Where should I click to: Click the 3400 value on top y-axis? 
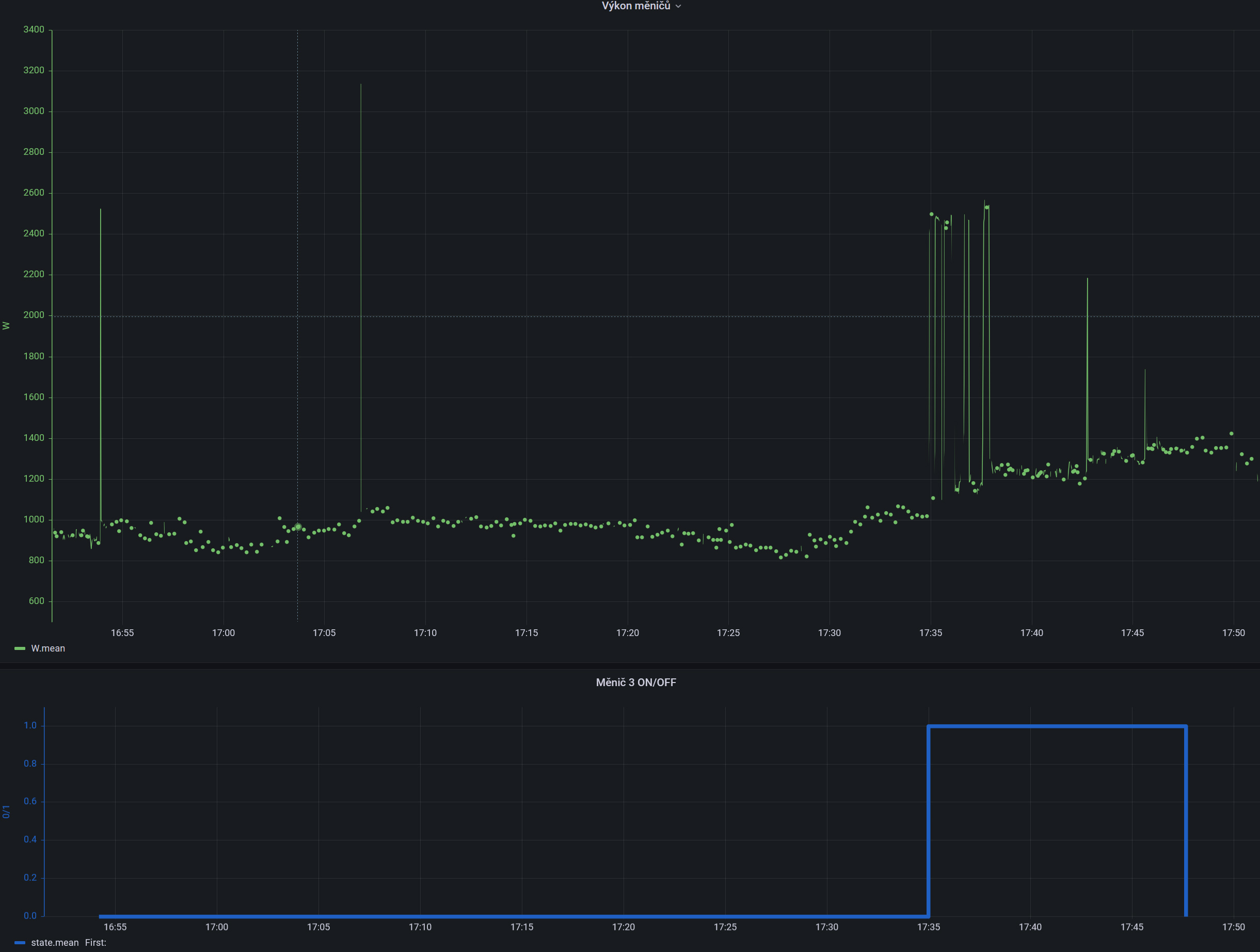(34, 29)
